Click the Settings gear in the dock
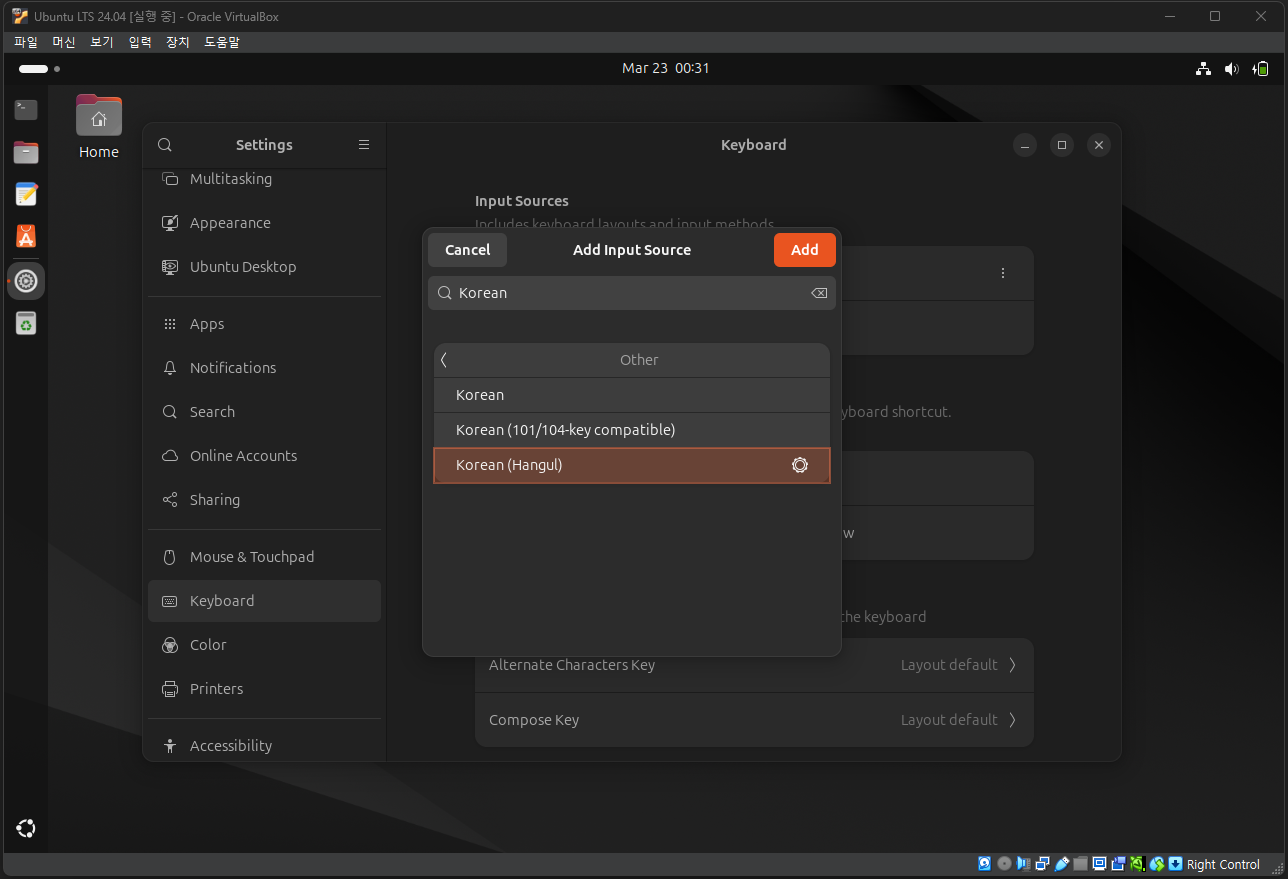This screenshot has width=1288, height=879. (x=26, y=281)
